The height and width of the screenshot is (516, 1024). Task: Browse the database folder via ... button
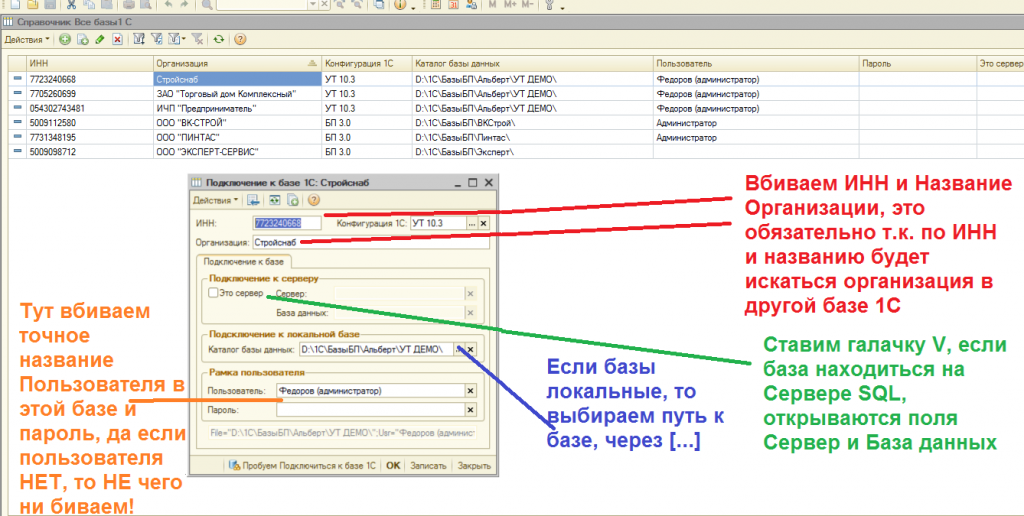click(x=458, y=349)
